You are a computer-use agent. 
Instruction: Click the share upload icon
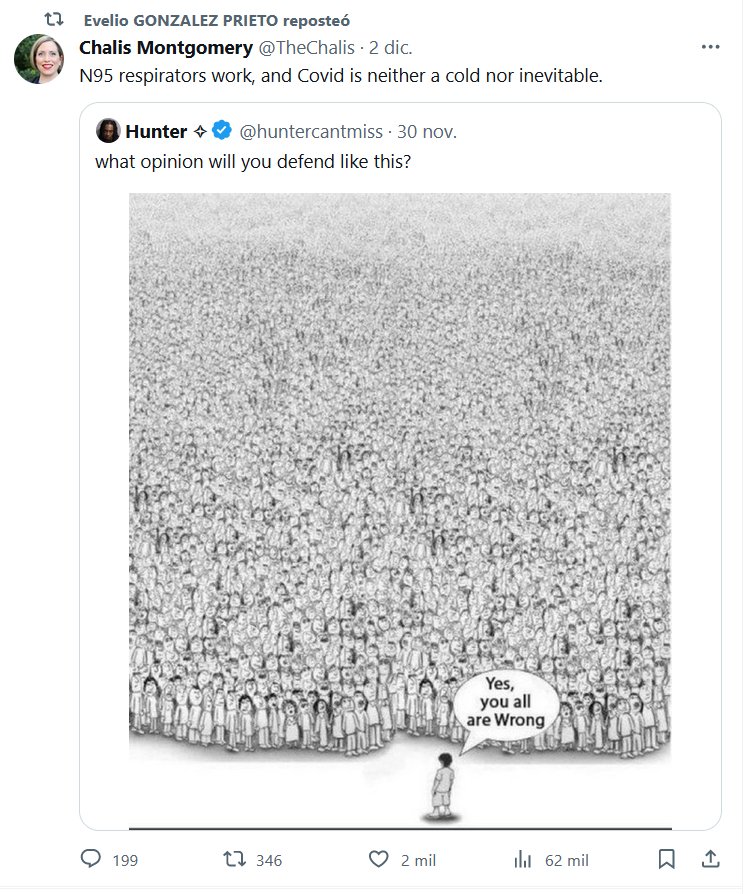click(x=709, y=859)
